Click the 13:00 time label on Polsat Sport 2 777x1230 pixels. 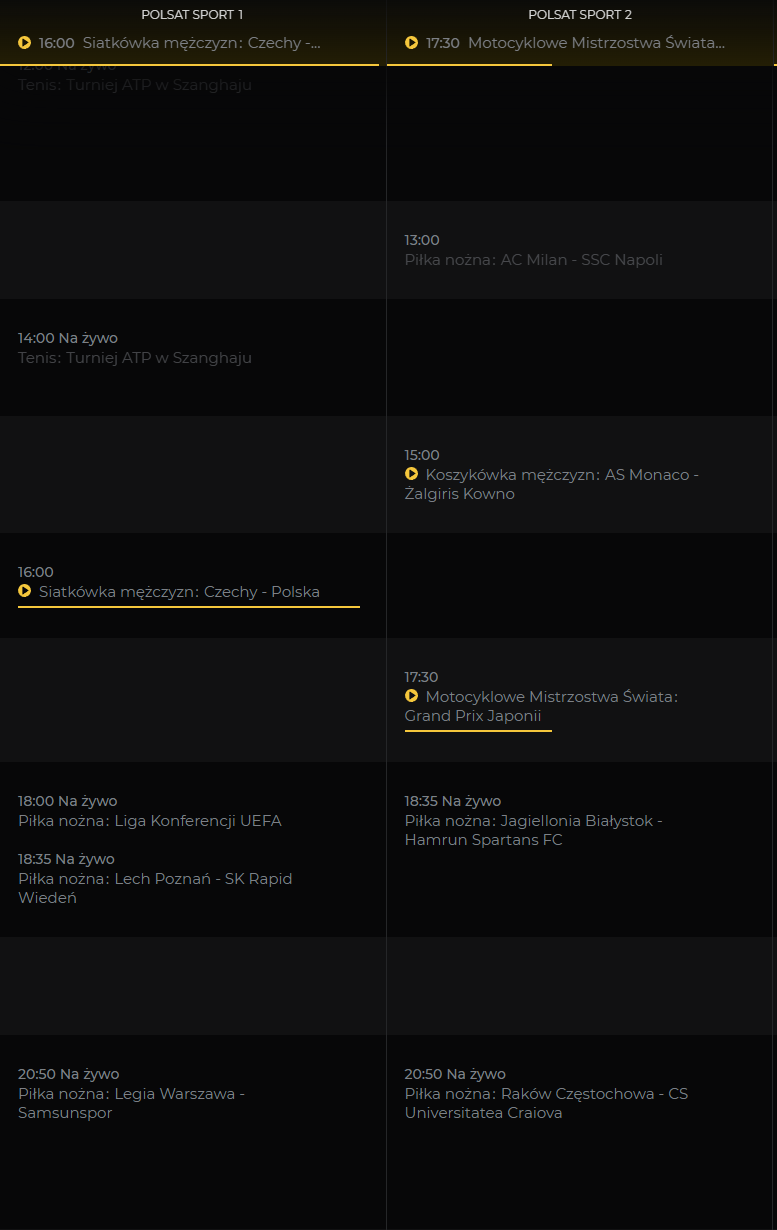pyautogui.click(x=422, y=240)
